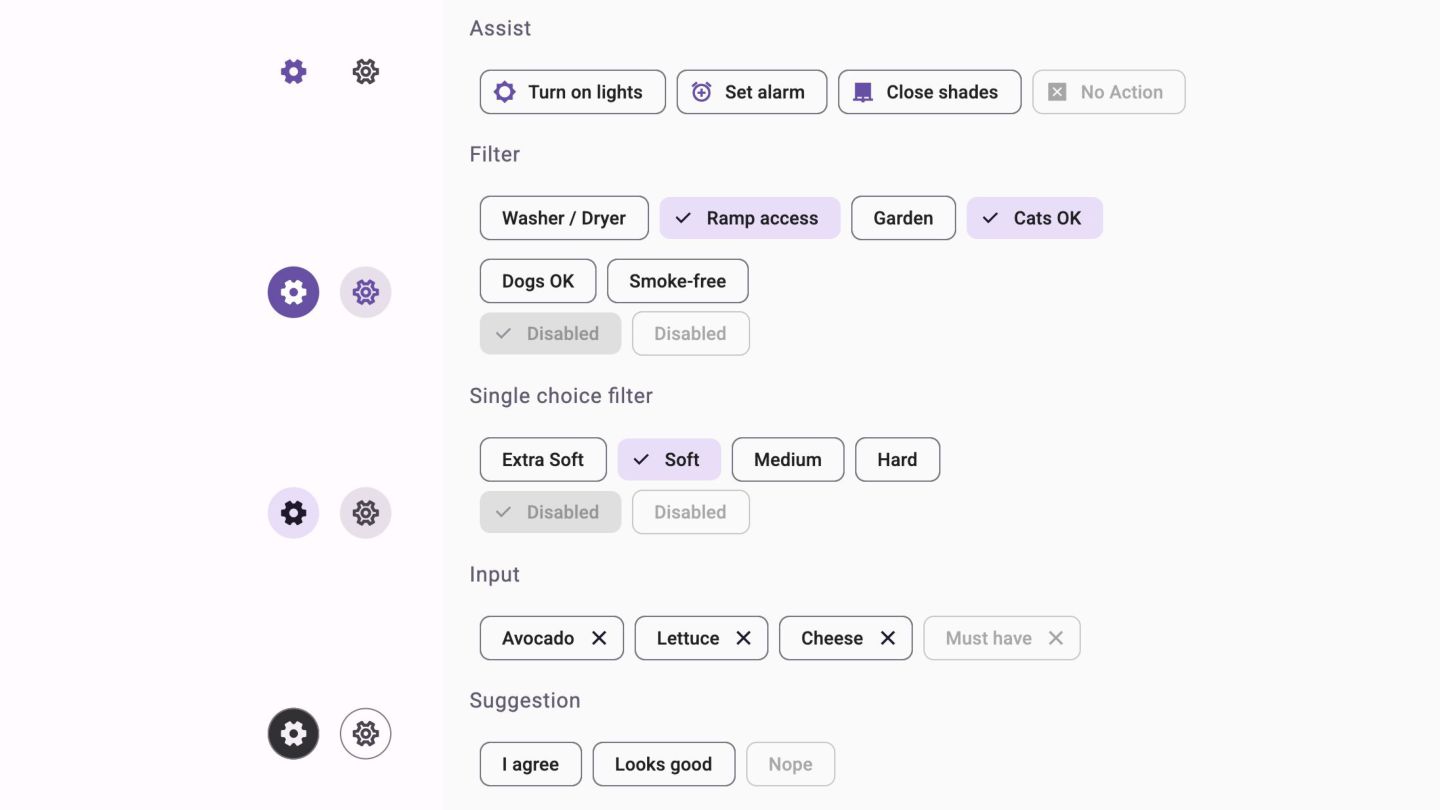The width and height of the screenshot is (1440, 810).
Task: Remove the Avocado chip with its X
Action: (x=599, y=638)
